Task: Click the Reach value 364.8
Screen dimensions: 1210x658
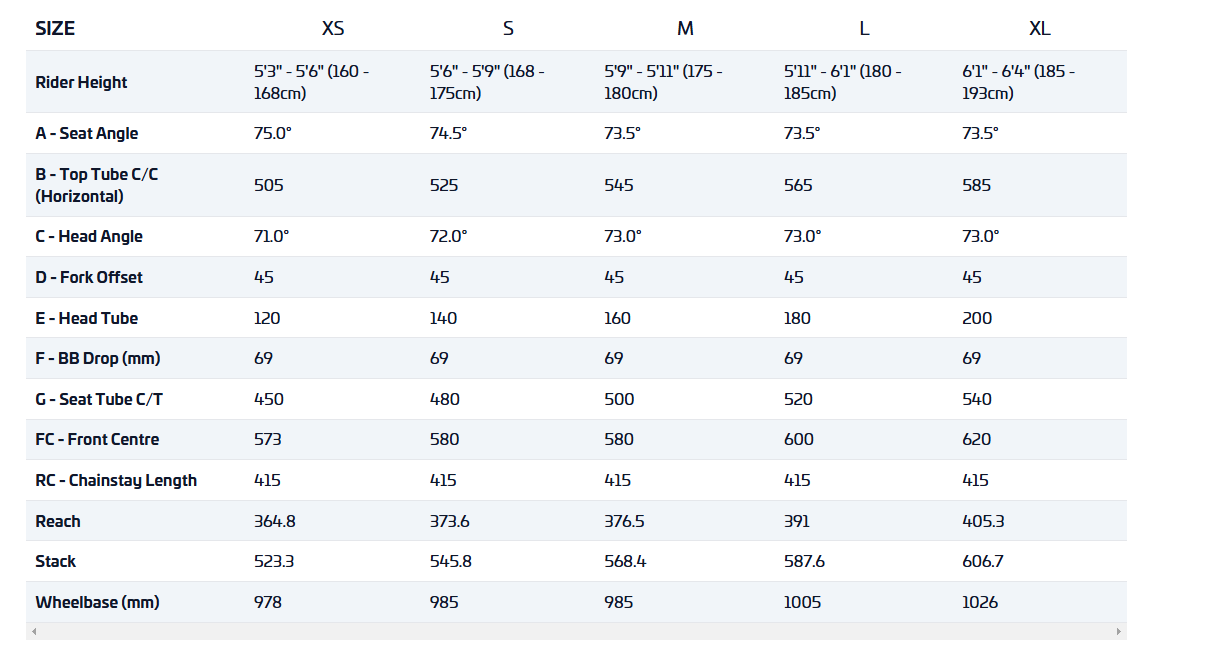Action: pos(275,521)
